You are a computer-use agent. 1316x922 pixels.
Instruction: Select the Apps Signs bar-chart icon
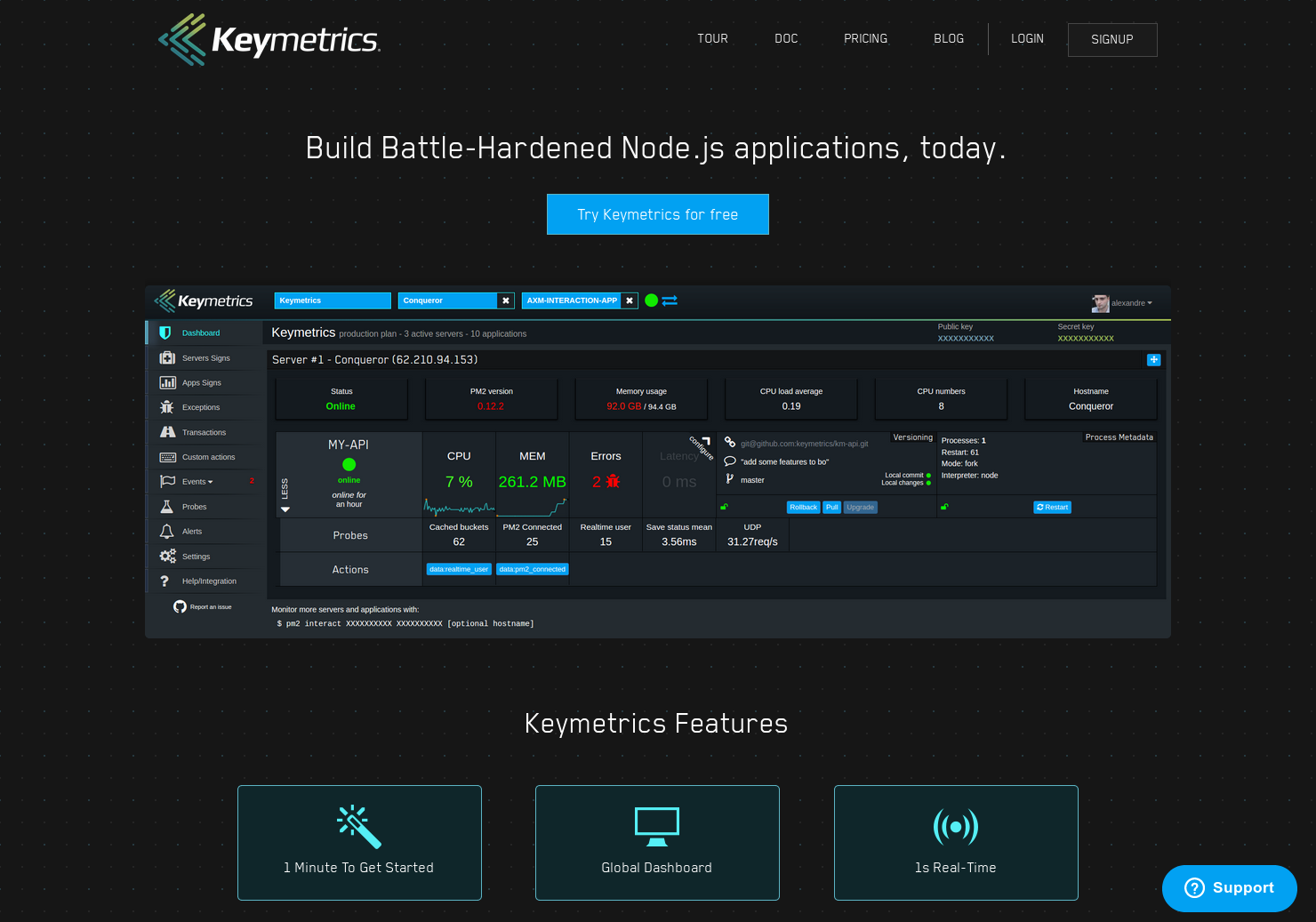tap(167, 382)
